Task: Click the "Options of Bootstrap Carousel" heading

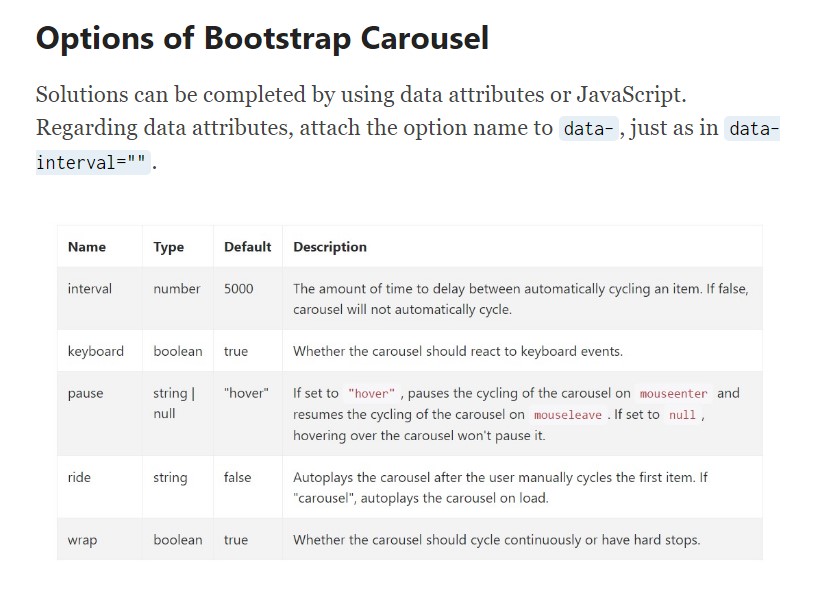Action: tap(262, 38)
